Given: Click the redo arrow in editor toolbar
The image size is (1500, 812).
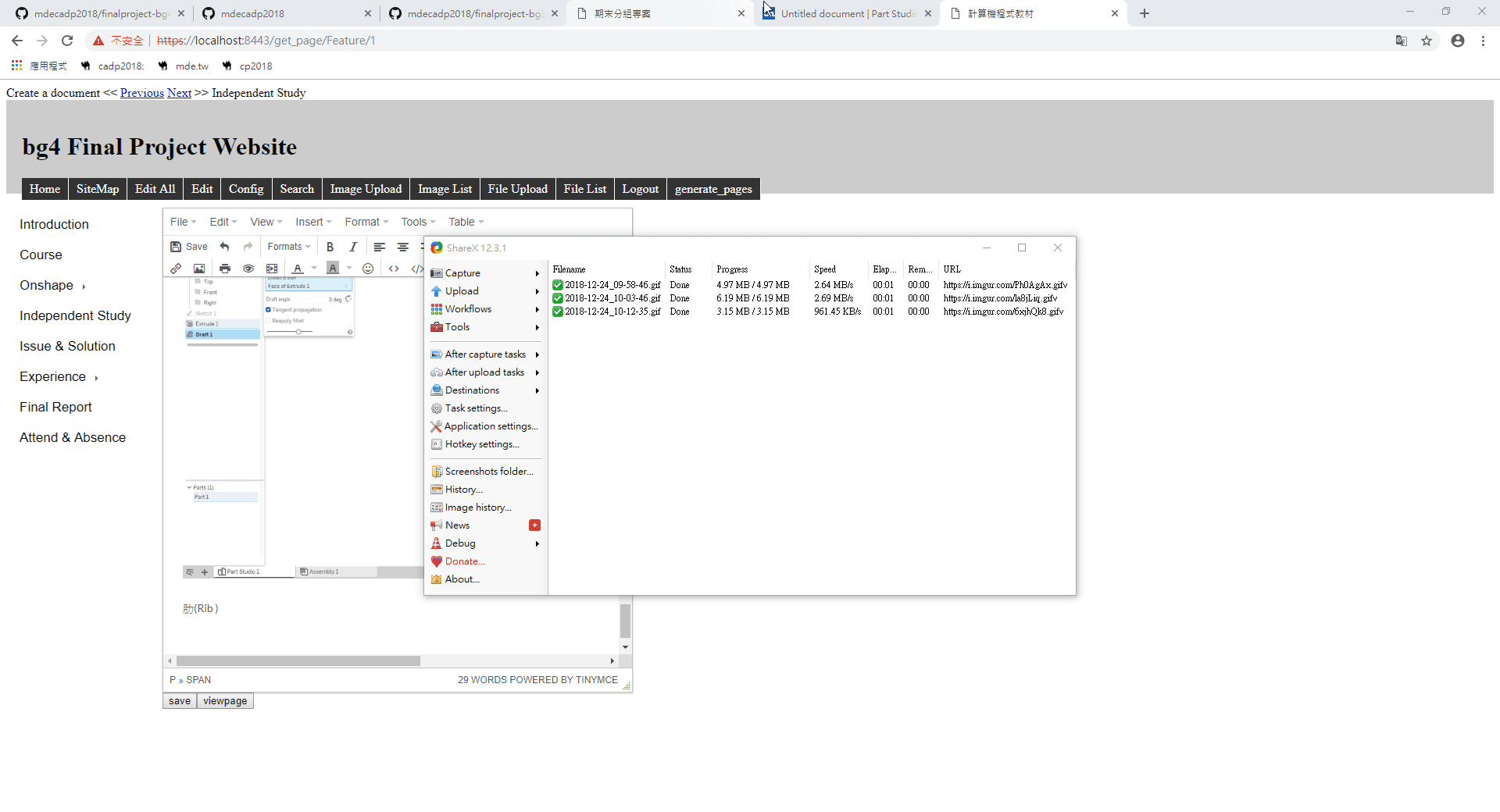Looking at the screenshot, I should pyautogui.click(x=248, y=247).
